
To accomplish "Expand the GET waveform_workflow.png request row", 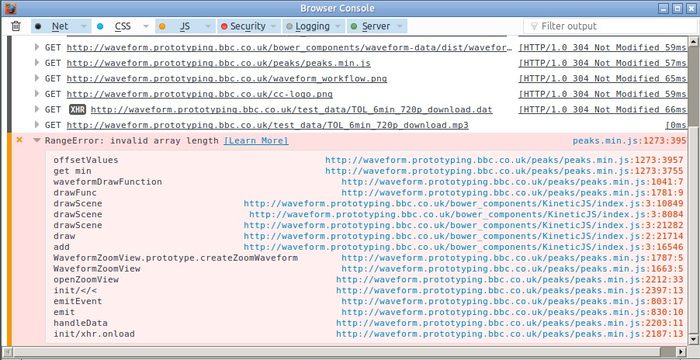I will [x=37, y=79].
